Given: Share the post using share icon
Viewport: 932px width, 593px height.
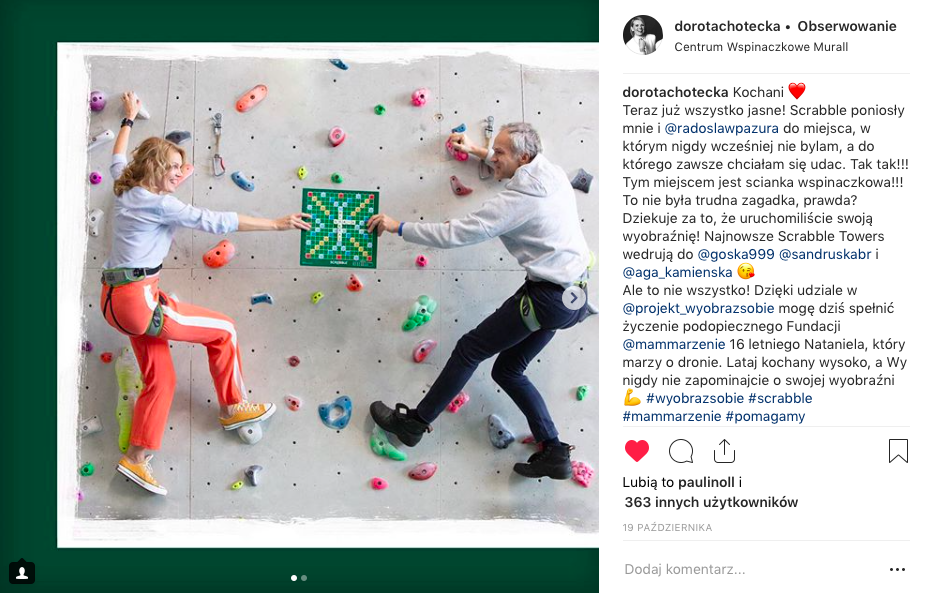Looking at the screenshot, I should coord(724,451).
